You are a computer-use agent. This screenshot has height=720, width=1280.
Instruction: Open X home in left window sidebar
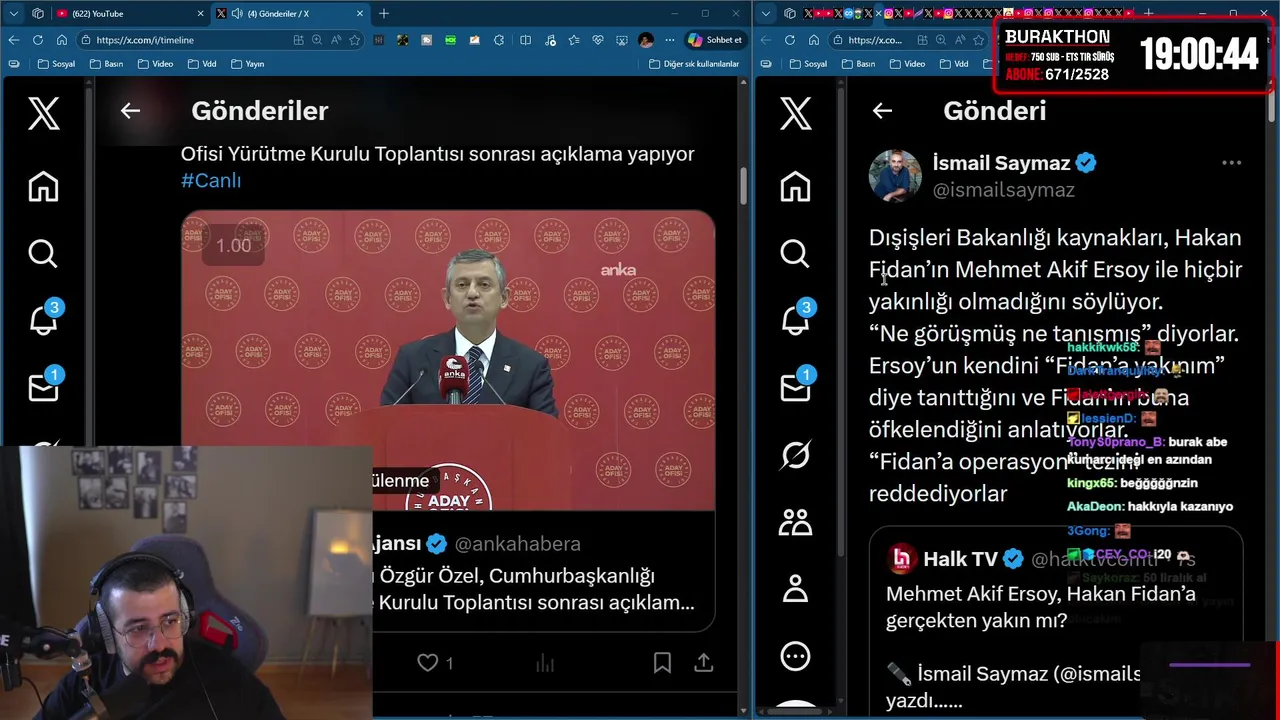click(43, 187)
